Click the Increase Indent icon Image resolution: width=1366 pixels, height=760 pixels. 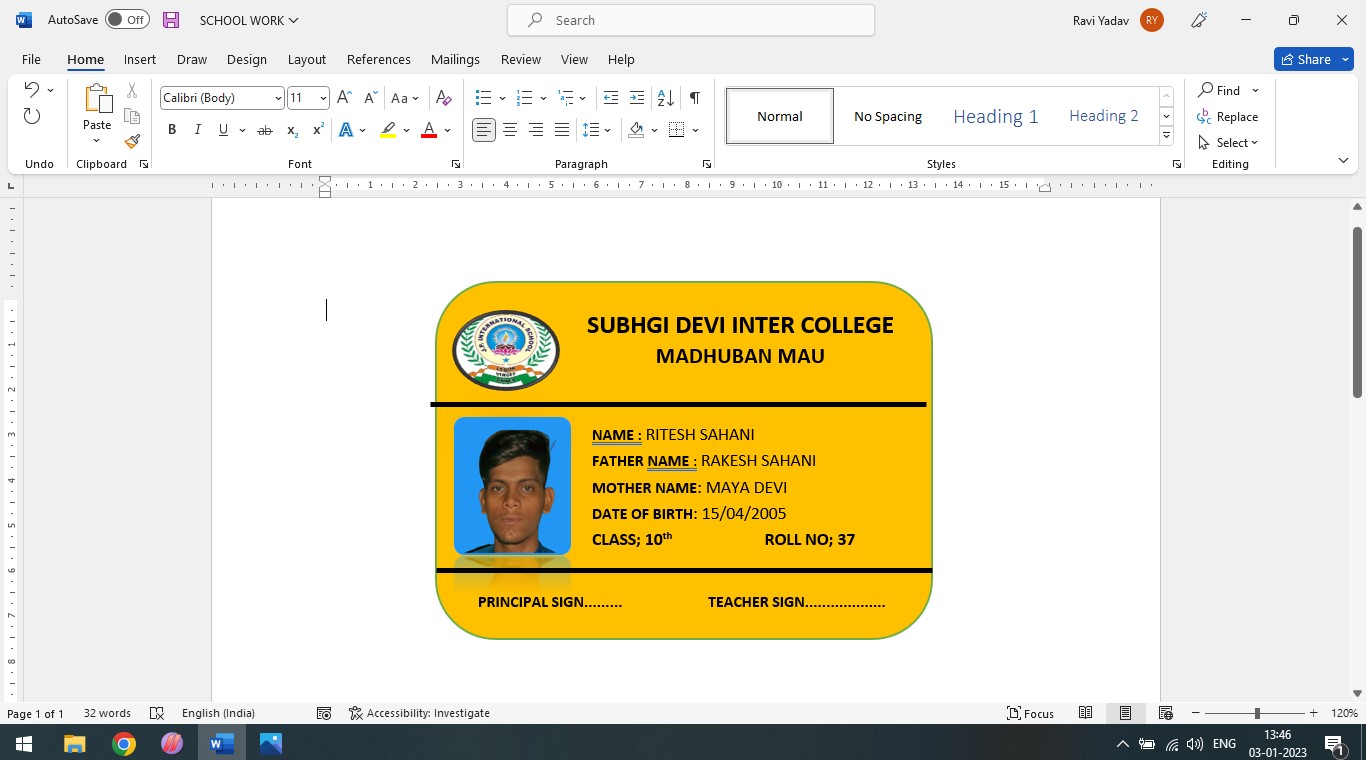636,98
